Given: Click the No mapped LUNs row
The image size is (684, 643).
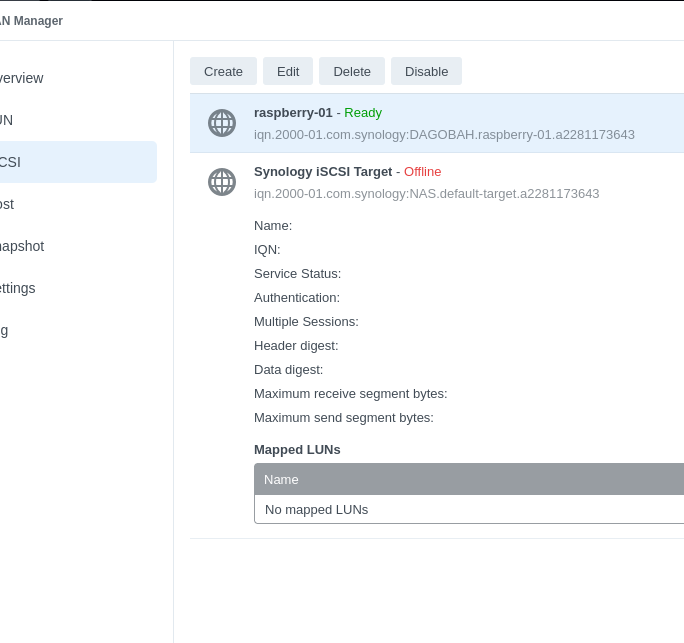Looking at the screenshot, I should pyautogui.click(x=469, y=510).
